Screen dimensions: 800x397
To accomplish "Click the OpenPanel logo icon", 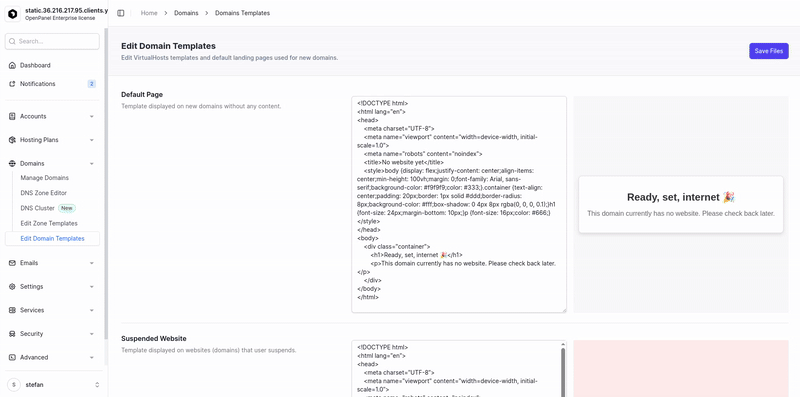I will (x=12, y=14).
